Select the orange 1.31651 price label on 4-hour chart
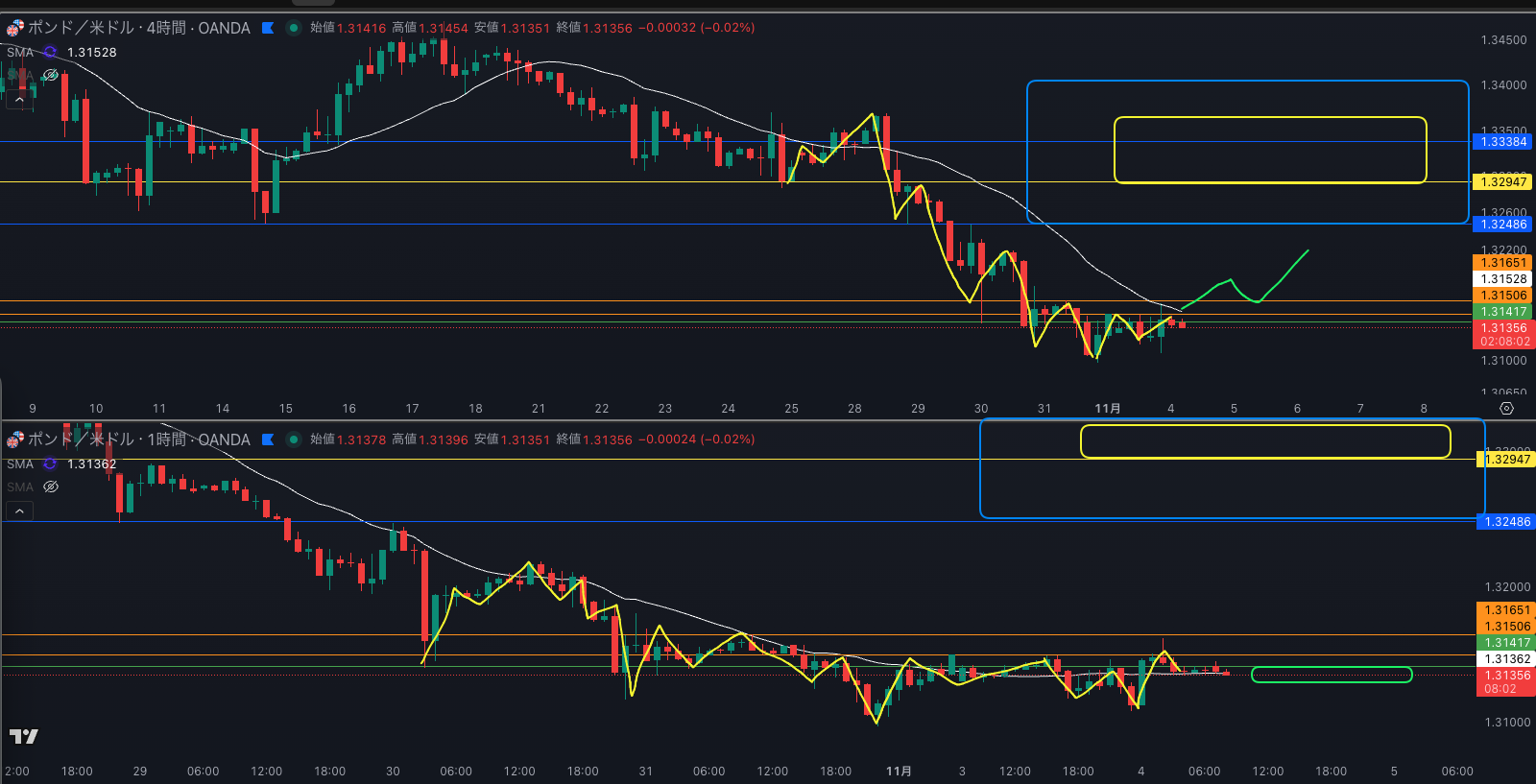Image resolution: width=1536 pixels, height=784 pixels. point(1503,263)
